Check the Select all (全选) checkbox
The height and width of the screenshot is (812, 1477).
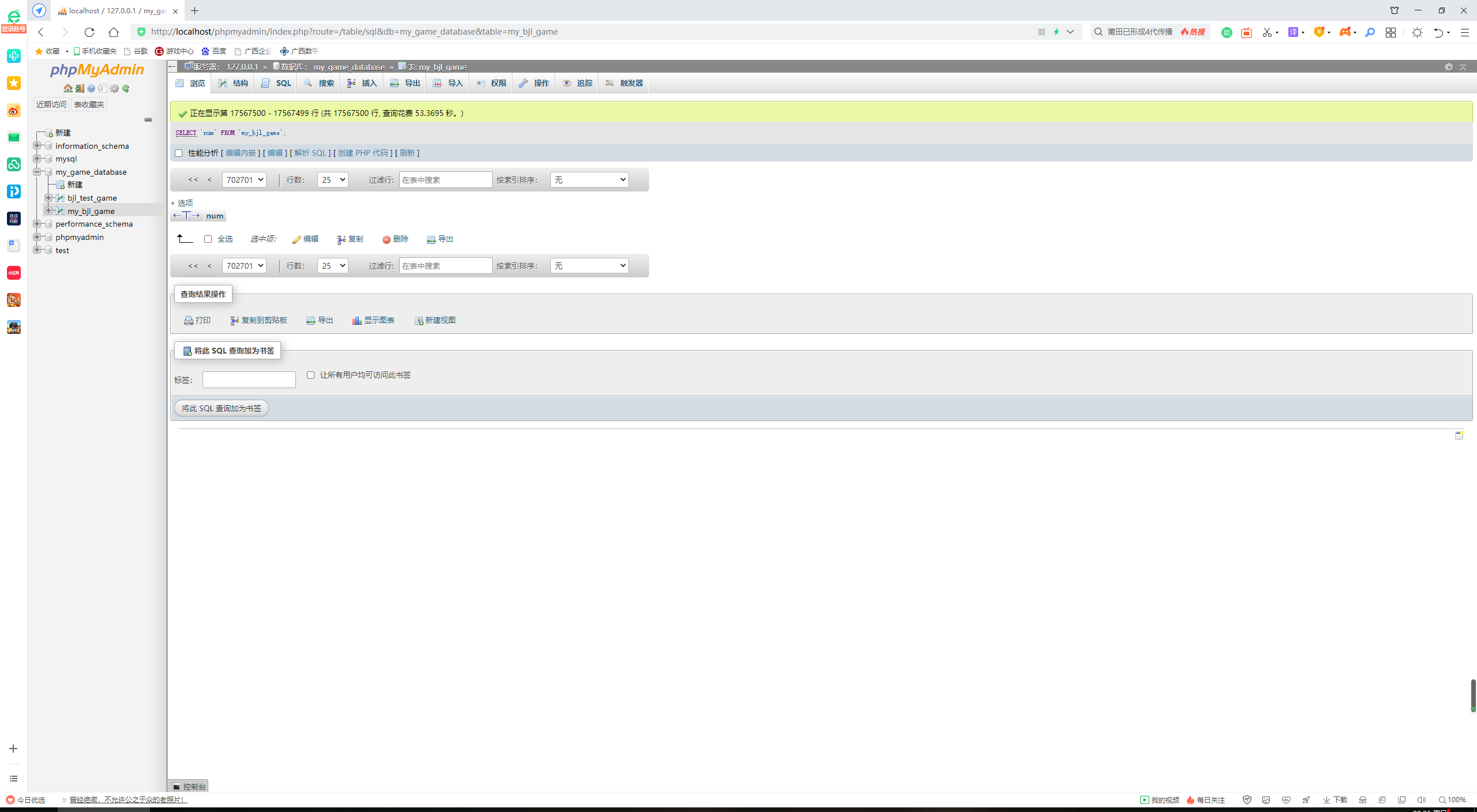tap(208, 239)
